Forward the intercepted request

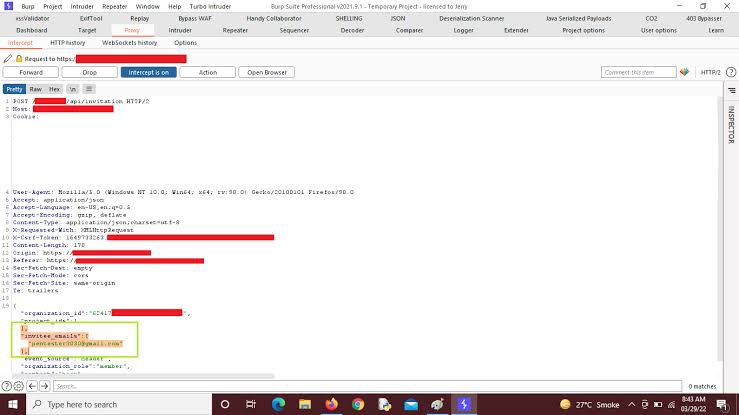(x=31, y=72)
